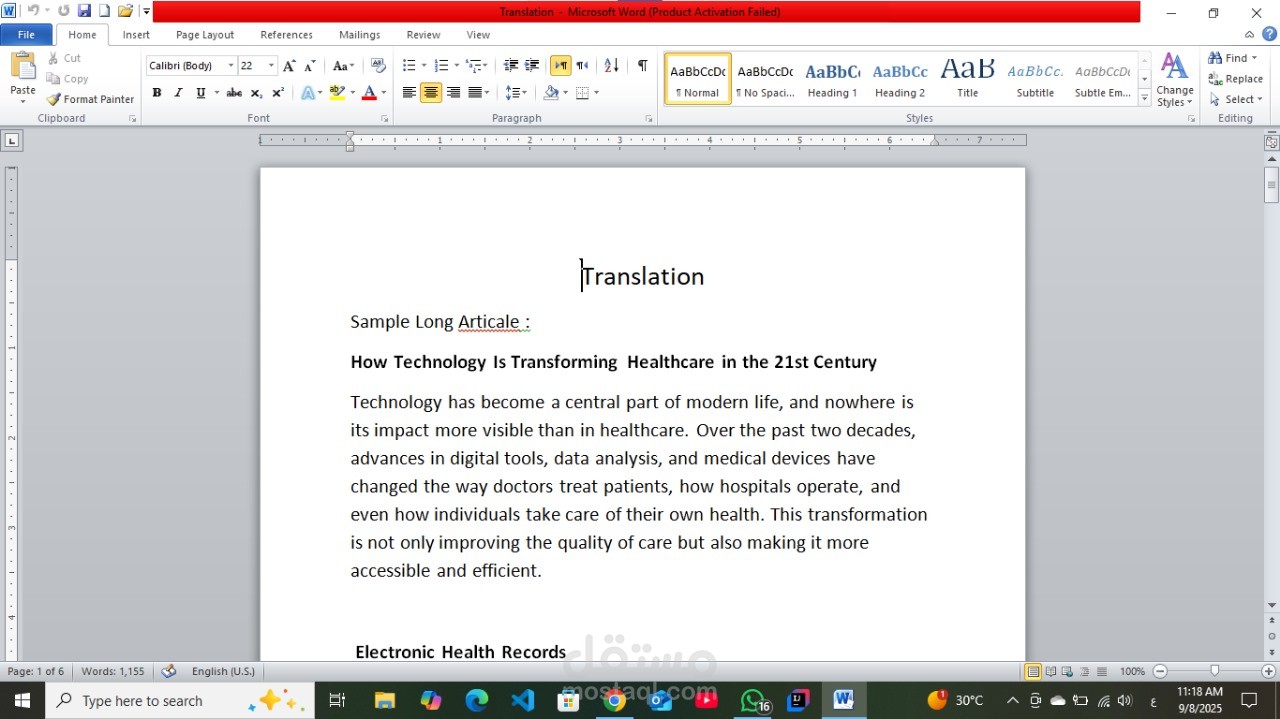Toggle strikethrough formatting
Image resolution: width=1280 pixels, height=719 pixels.
click(x=234, y=93)
